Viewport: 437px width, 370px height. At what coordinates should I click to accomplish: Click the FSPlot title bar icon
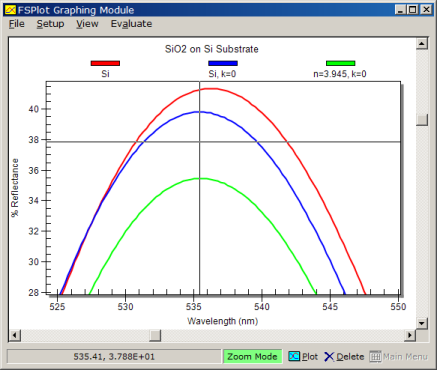pyautogui.click(x=10, y=10)
